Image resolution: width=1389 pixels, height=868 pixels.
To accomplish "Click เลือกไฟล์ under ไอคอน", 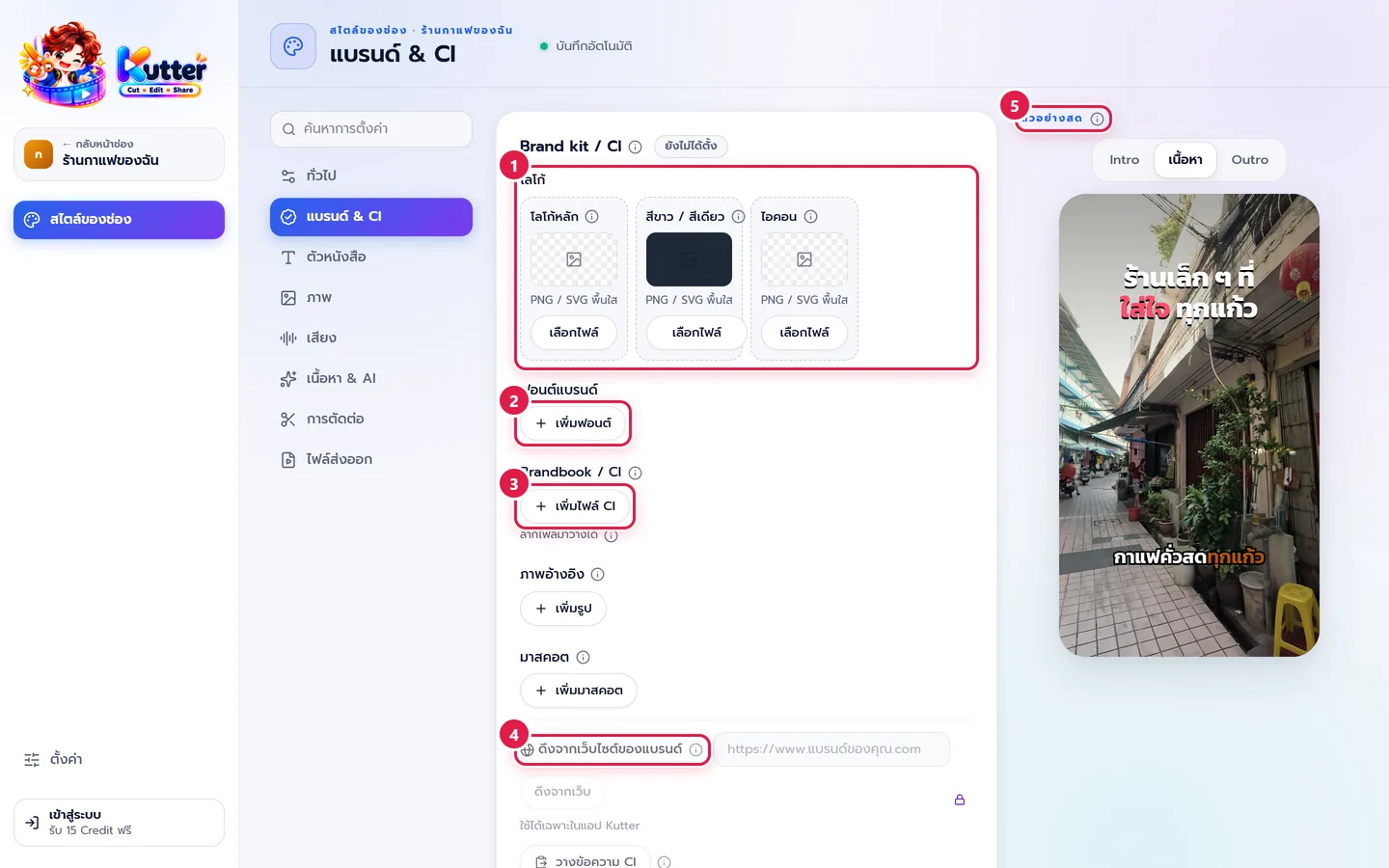I will pyautogui.click(x=804, y=333).
